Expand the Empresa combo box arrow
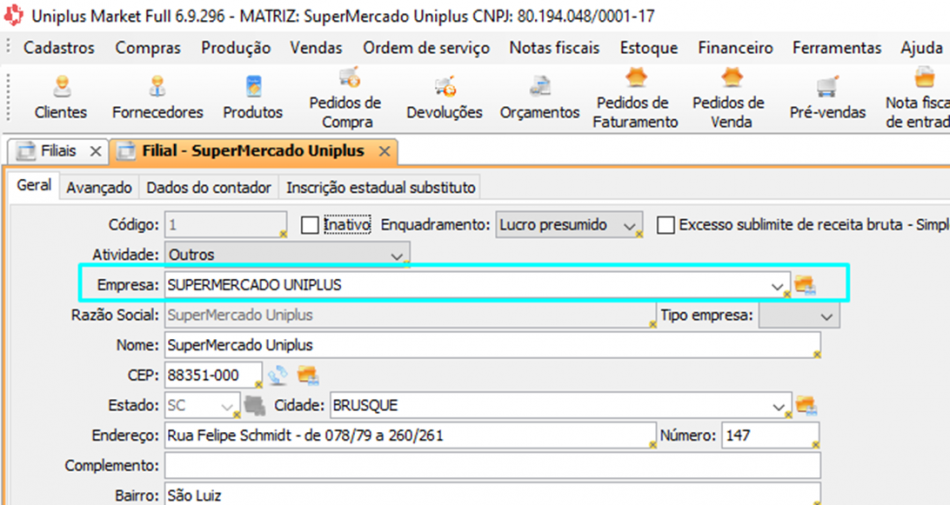This screenshot has height=505, width=950. [x=777, y=286]
